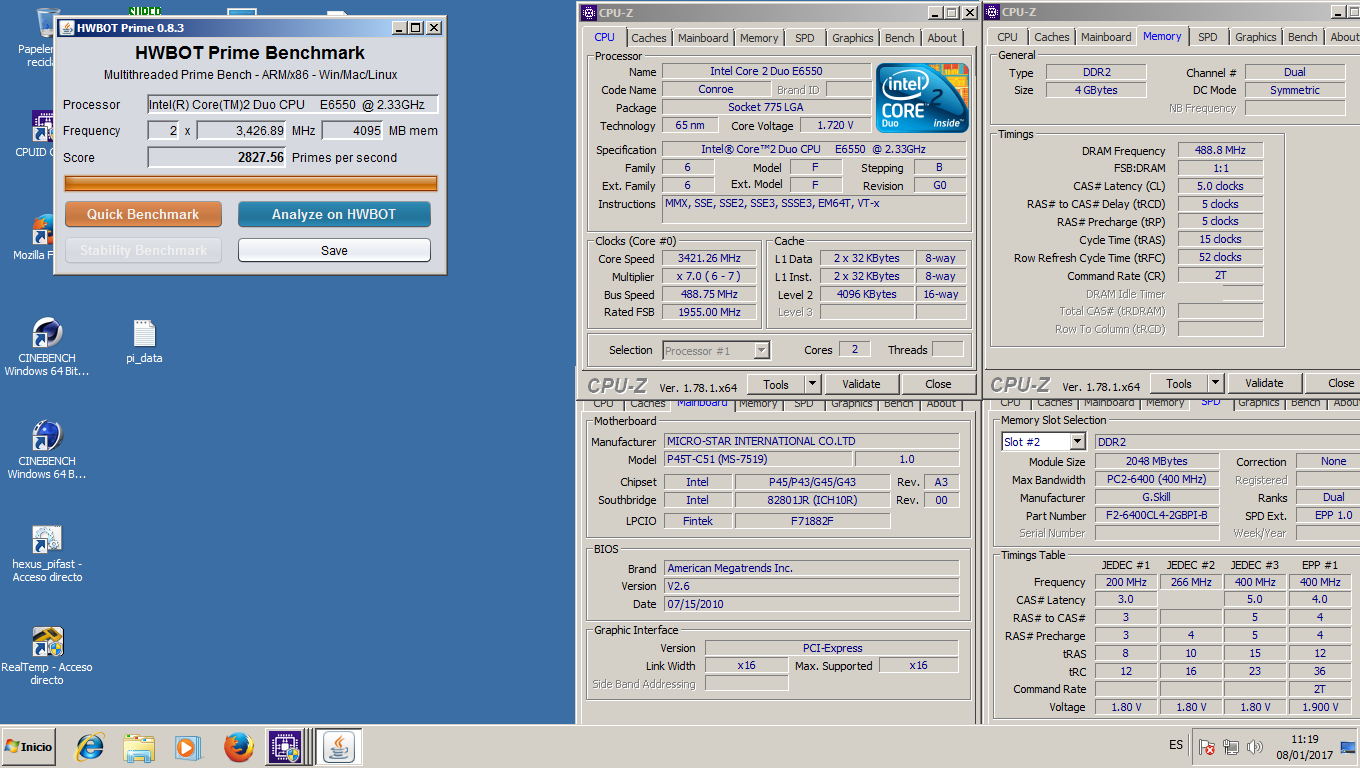Open About tab in CPU window
Image resolution: width=1360 pixels, height=768 pixels.
point(942,38)
